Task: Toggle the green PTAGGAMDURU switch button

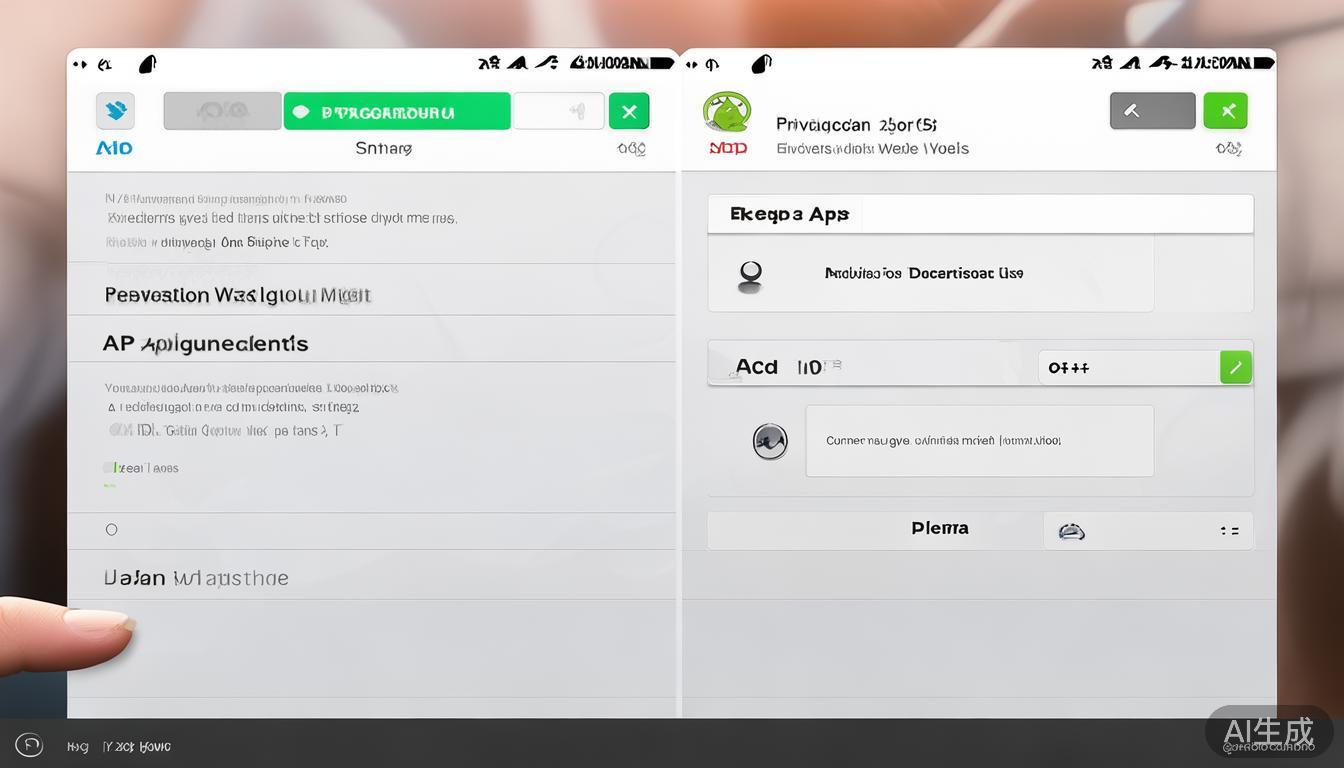Action: coord(396,112)
